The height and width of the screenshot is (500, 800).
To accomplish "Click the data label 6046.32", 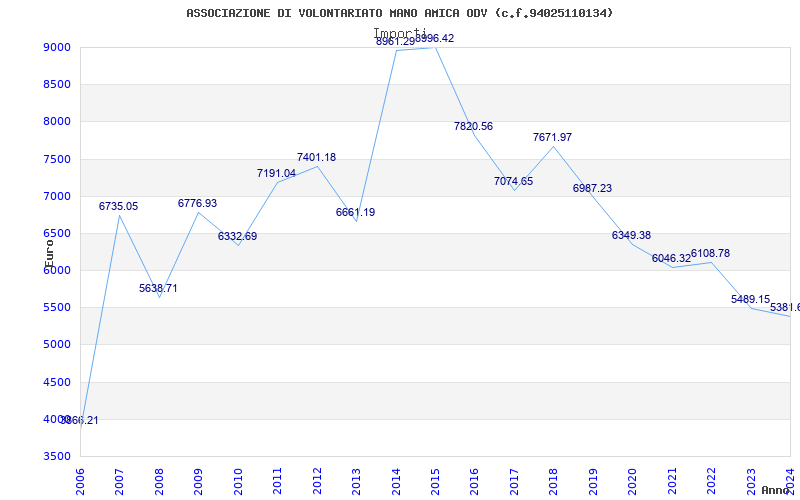I will (671, 259).
